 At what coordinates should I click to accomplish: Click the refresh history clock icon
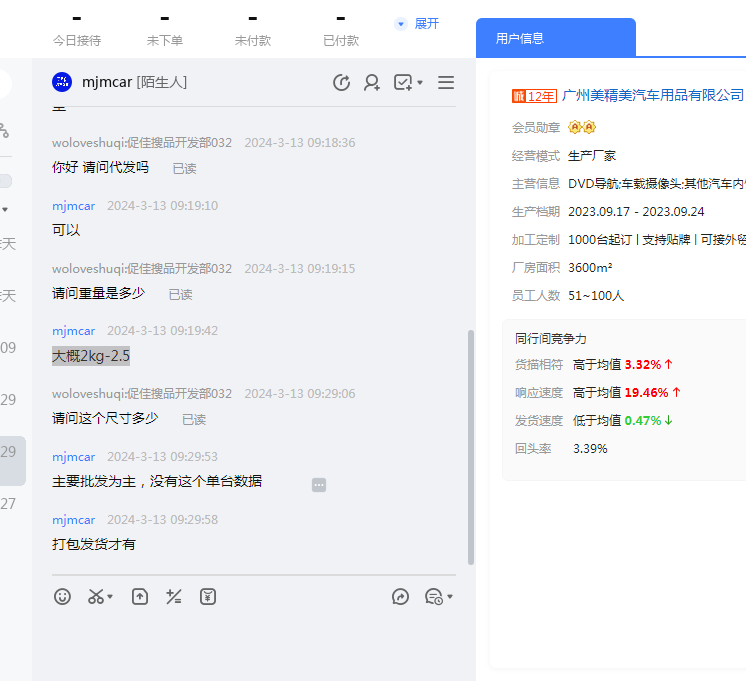[341, 83]
